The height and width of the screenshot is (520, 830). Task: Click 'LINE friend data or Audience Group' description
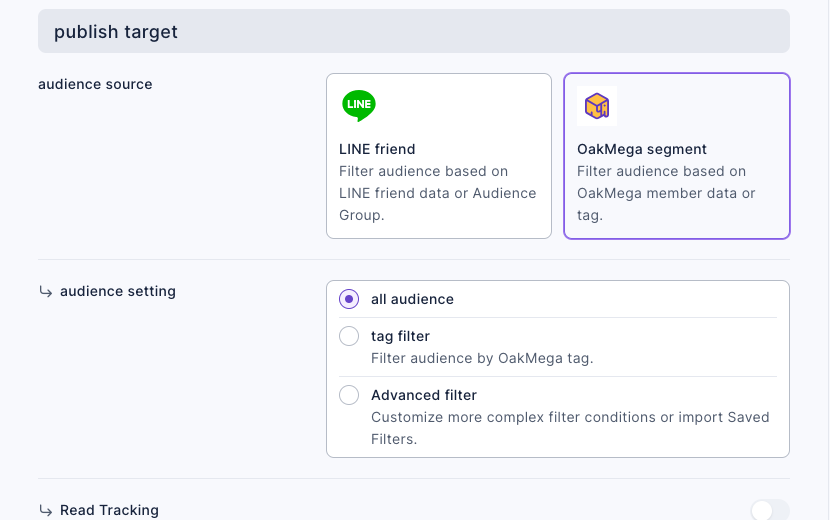click(x=438, y=193)
